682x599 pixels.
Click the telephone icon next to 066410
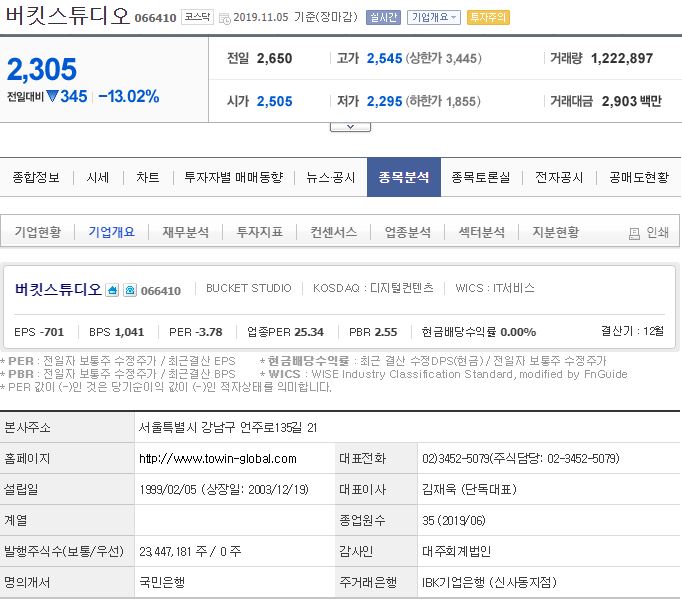pos(130,290)
